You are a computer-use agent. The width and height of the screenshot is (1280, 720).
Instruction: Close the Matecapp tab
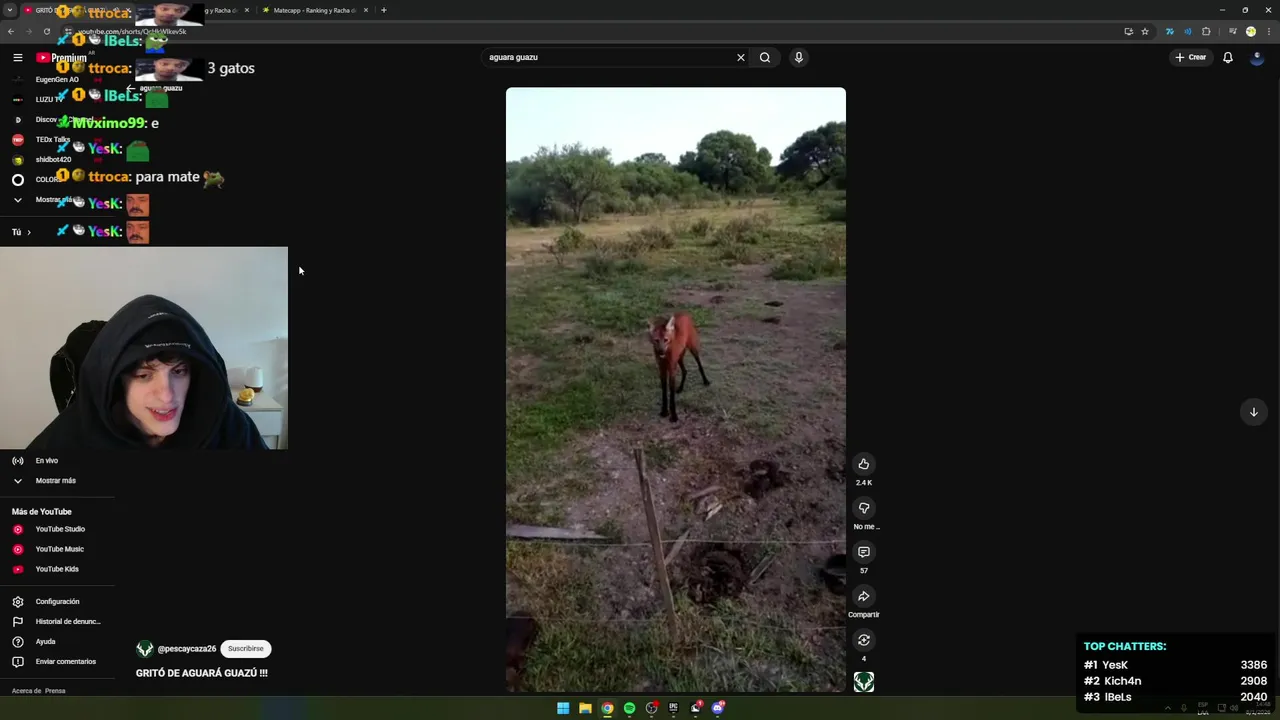coord(366,10)
